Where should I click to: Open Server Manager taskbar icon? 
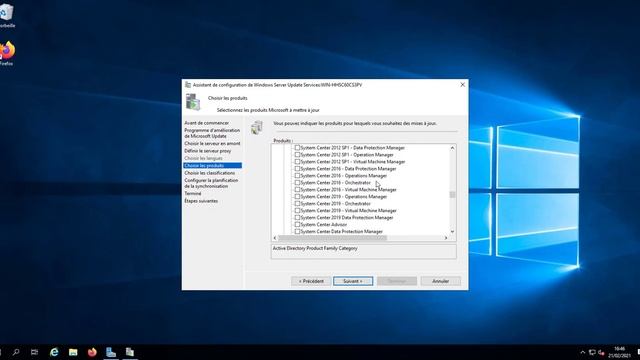click(x=111, y=352)
